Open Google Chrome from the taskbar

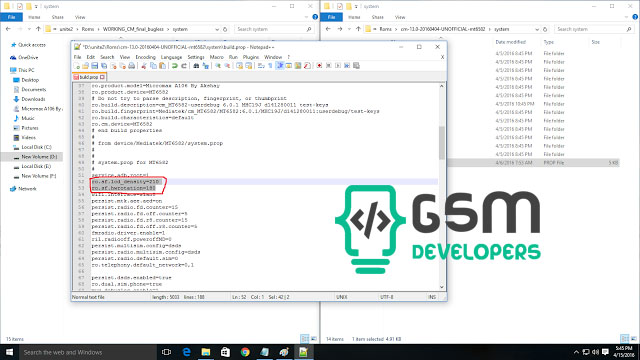point(245,352)
